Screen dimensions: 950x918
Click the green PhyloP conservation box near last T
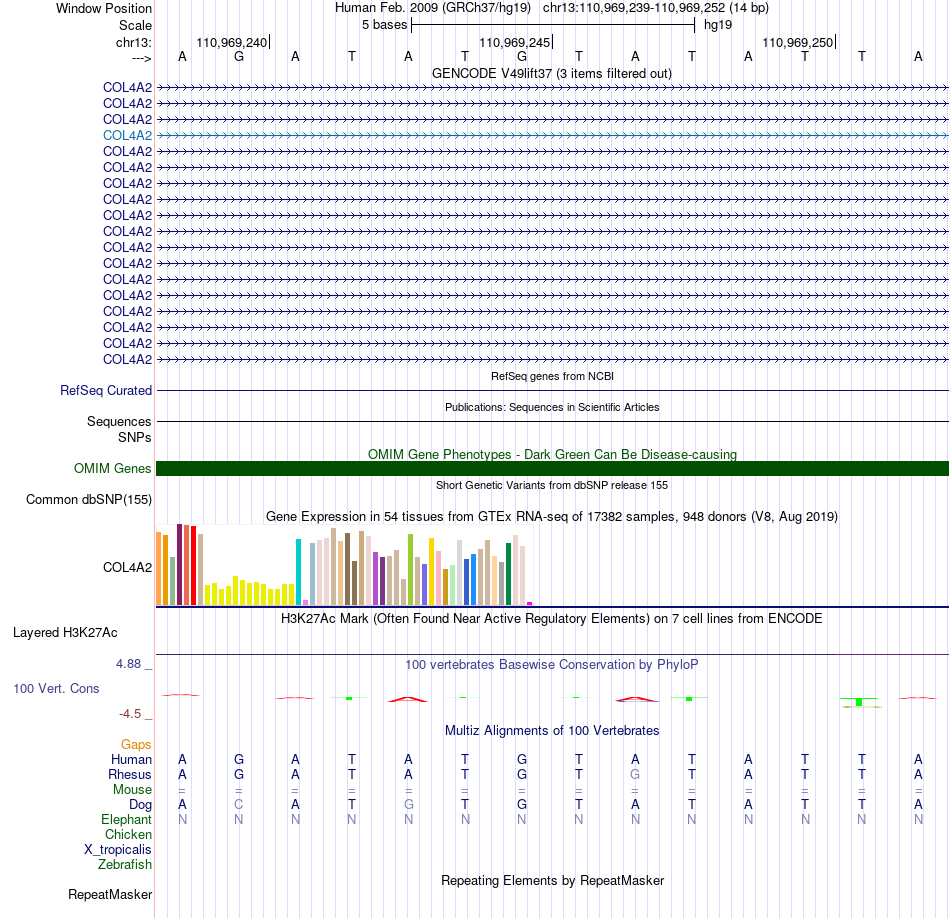(859, 702)
